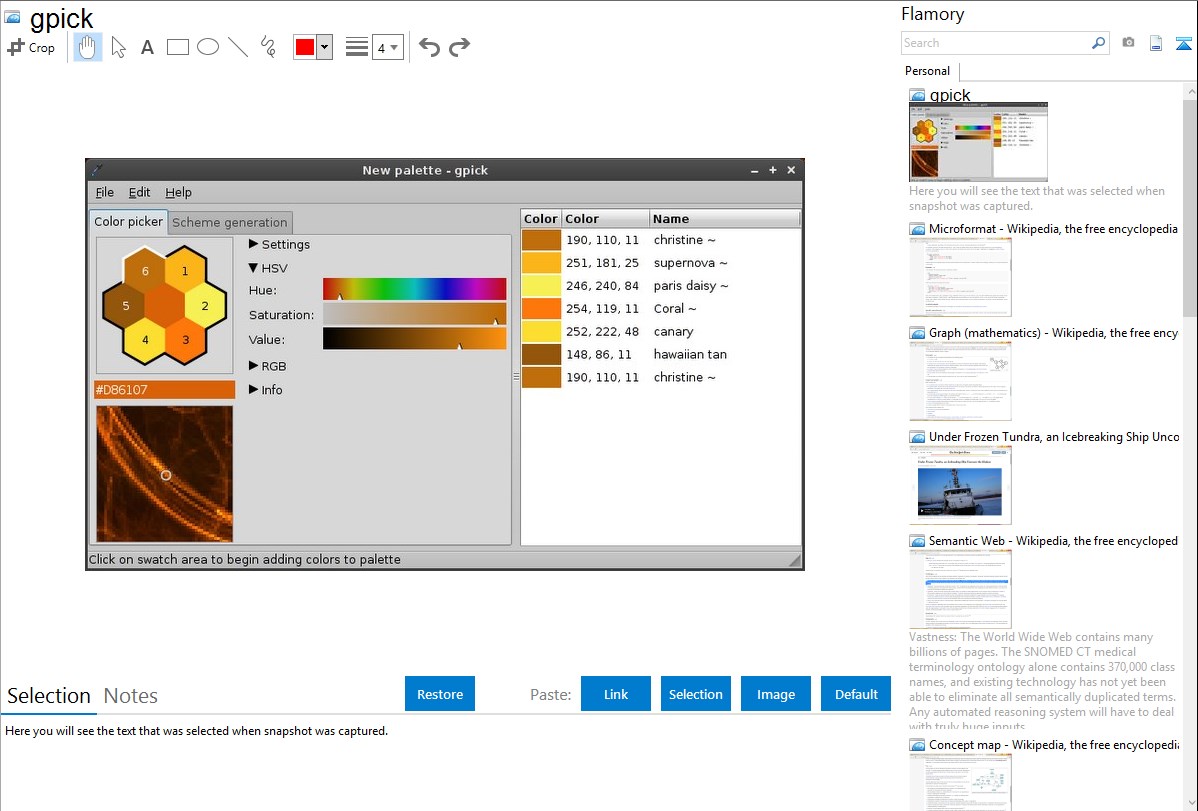Choose the text annotation tool
Image resolution: width=1198 pixels, height=811 pixels.
[x=147, y=47]
